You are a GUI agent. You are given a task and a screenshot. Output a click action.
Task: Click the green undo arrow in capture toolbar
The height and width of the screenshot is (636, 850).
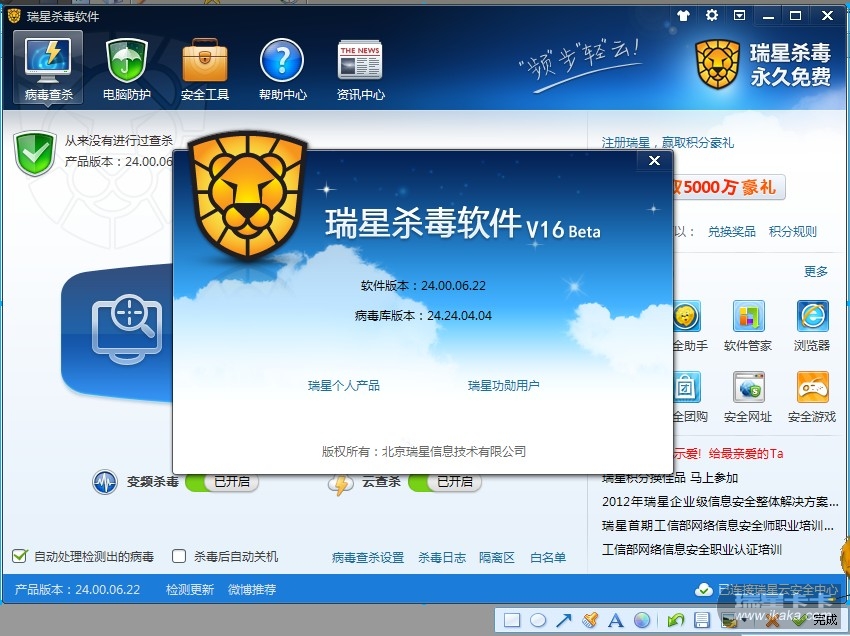[675, 620]
